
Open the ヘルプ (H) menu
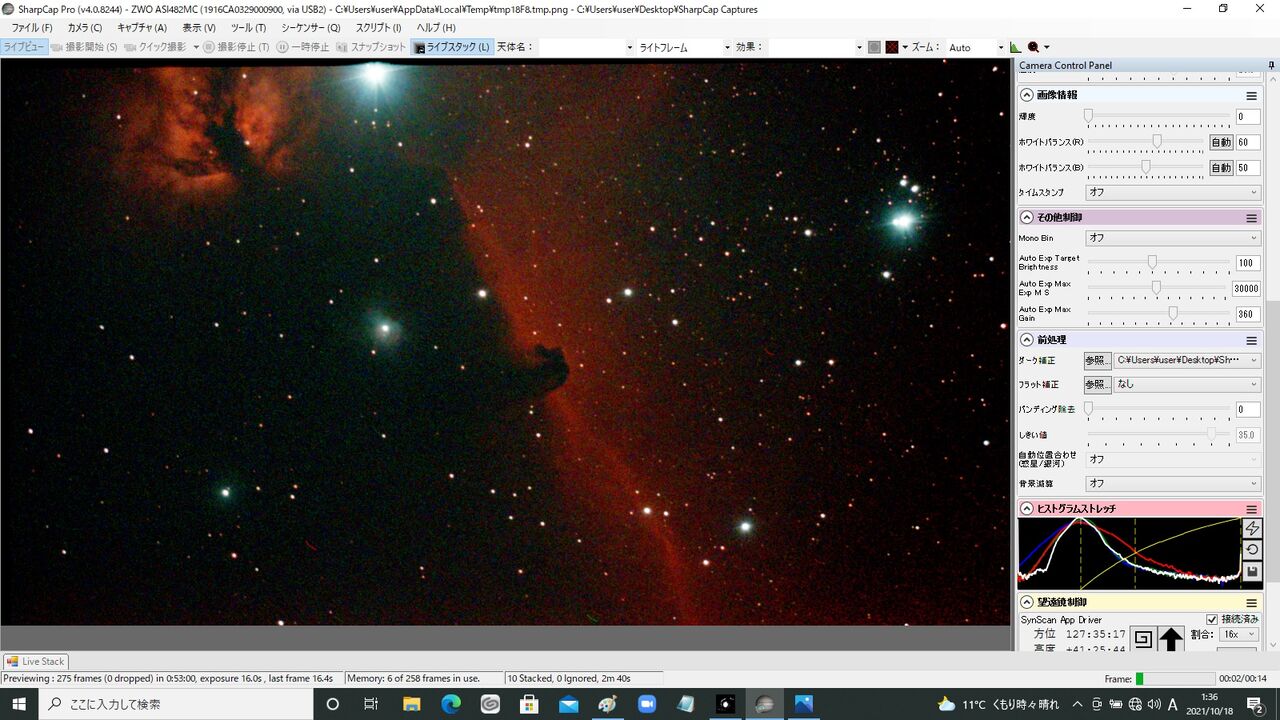[435, 28]
